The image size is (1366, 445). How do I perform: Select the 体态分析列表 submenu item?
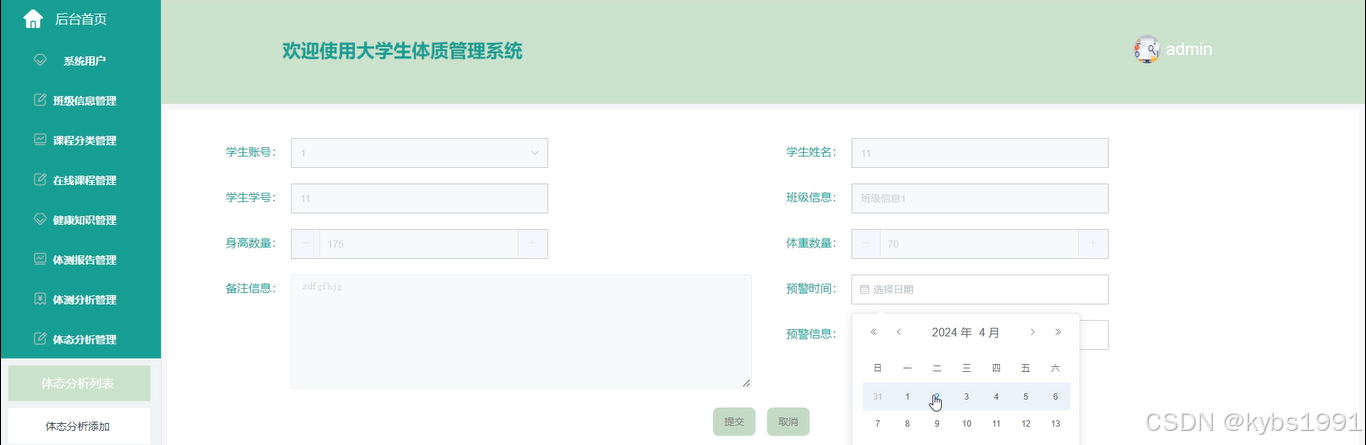point(79,383)
